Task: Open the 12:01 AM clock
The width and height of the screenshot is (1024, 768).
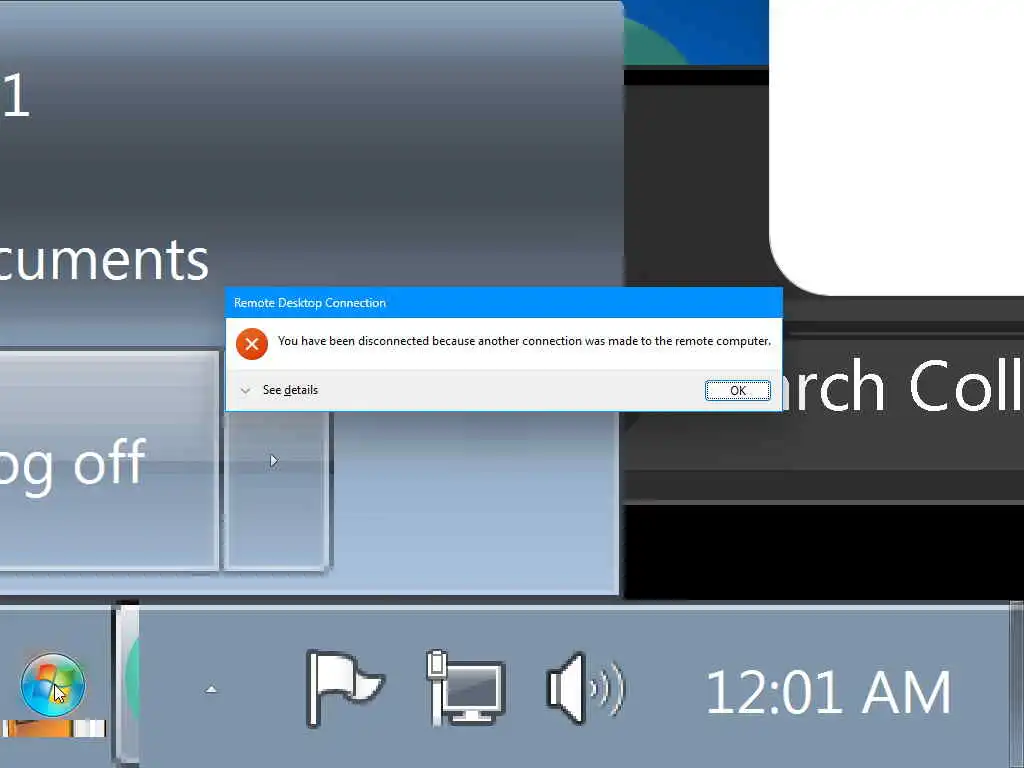Action: [828, 692]
